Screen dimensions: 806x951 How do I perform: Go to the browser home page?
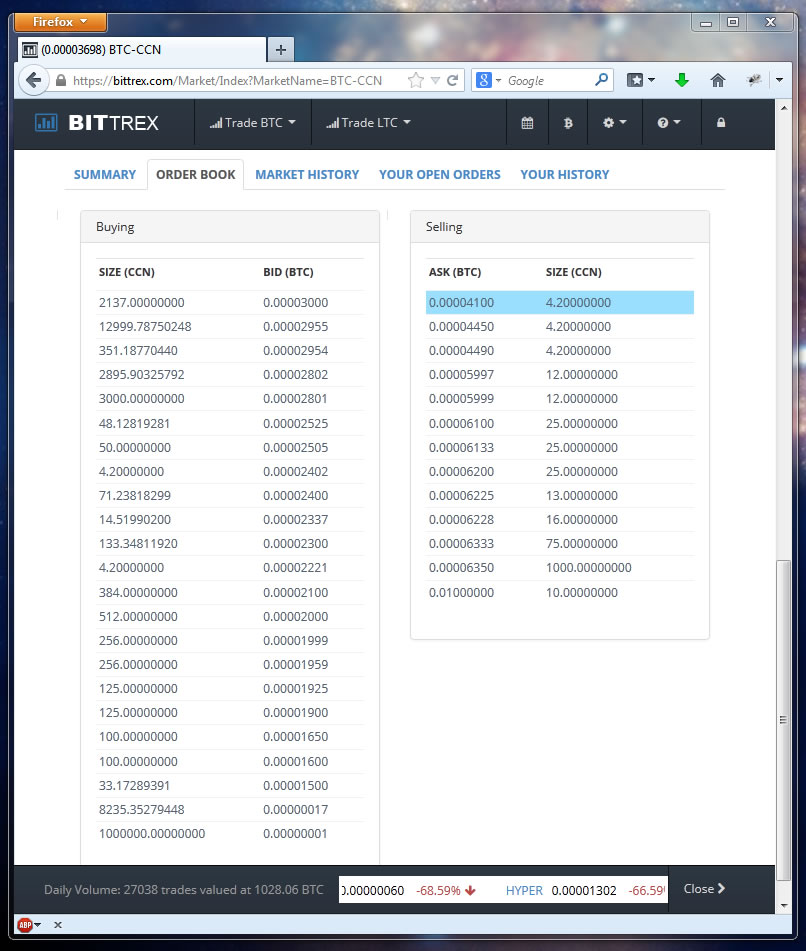[x=717, y=80]
